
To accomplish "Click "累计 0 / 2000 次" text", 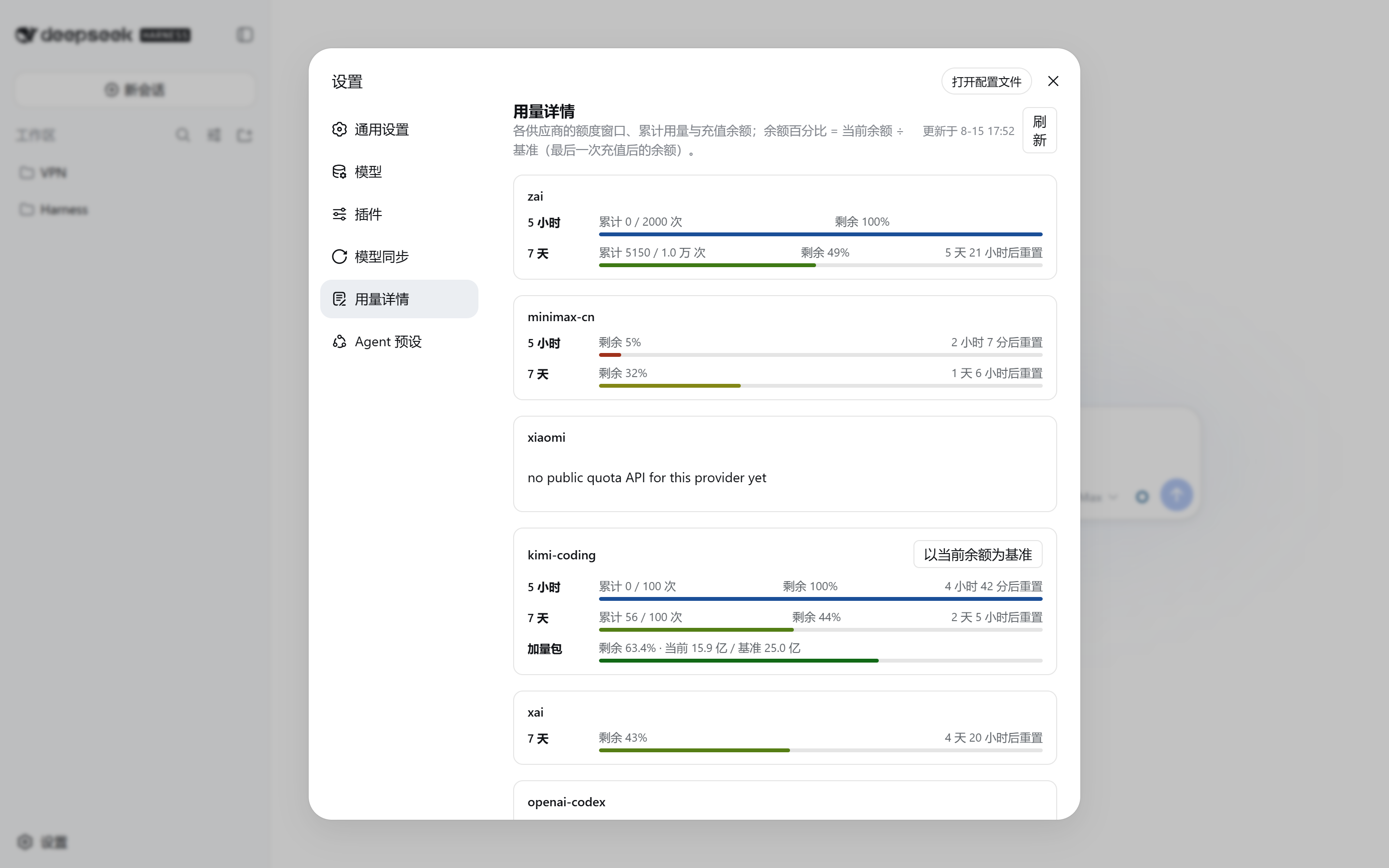I will coord(640,222).
